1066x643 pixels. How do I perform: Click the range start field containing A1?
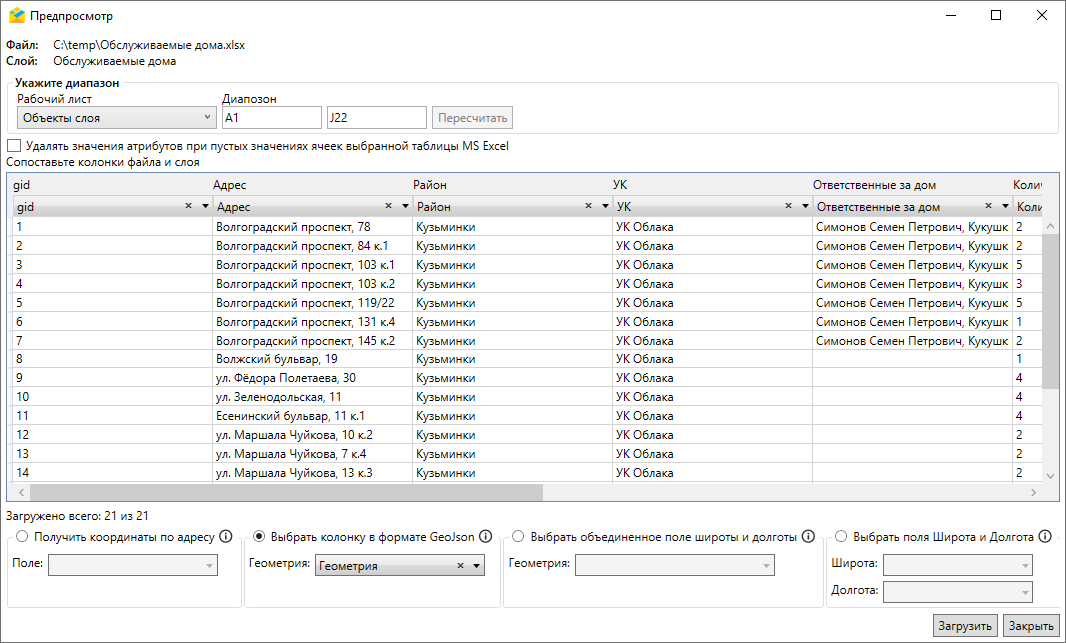pyautogui.click(x=271, y=118)
